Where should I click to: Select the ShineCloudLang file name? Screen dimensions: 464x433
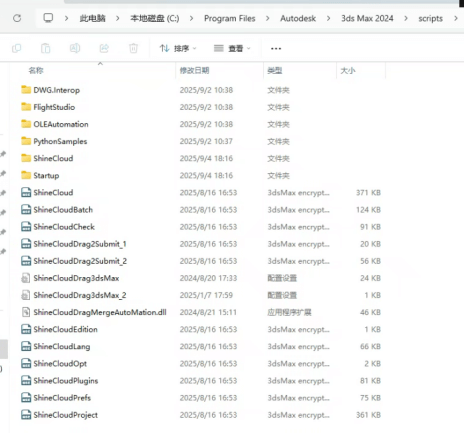tap(62, 347)
